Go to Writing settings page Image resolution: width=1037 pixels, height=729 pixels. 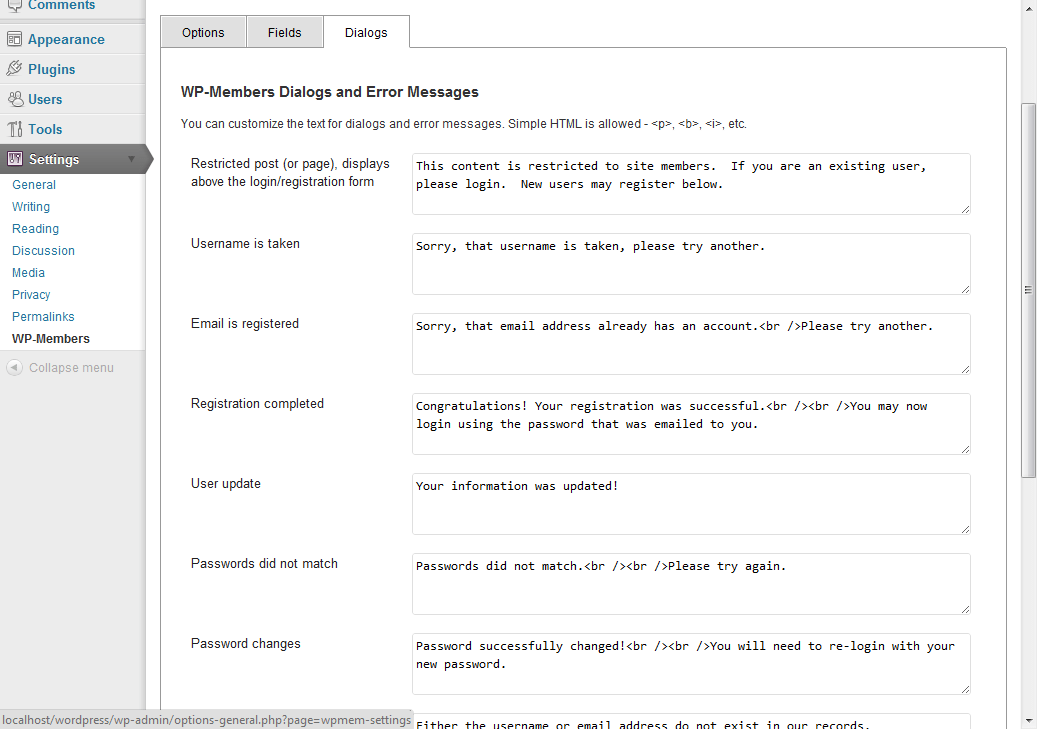(30, 206)
